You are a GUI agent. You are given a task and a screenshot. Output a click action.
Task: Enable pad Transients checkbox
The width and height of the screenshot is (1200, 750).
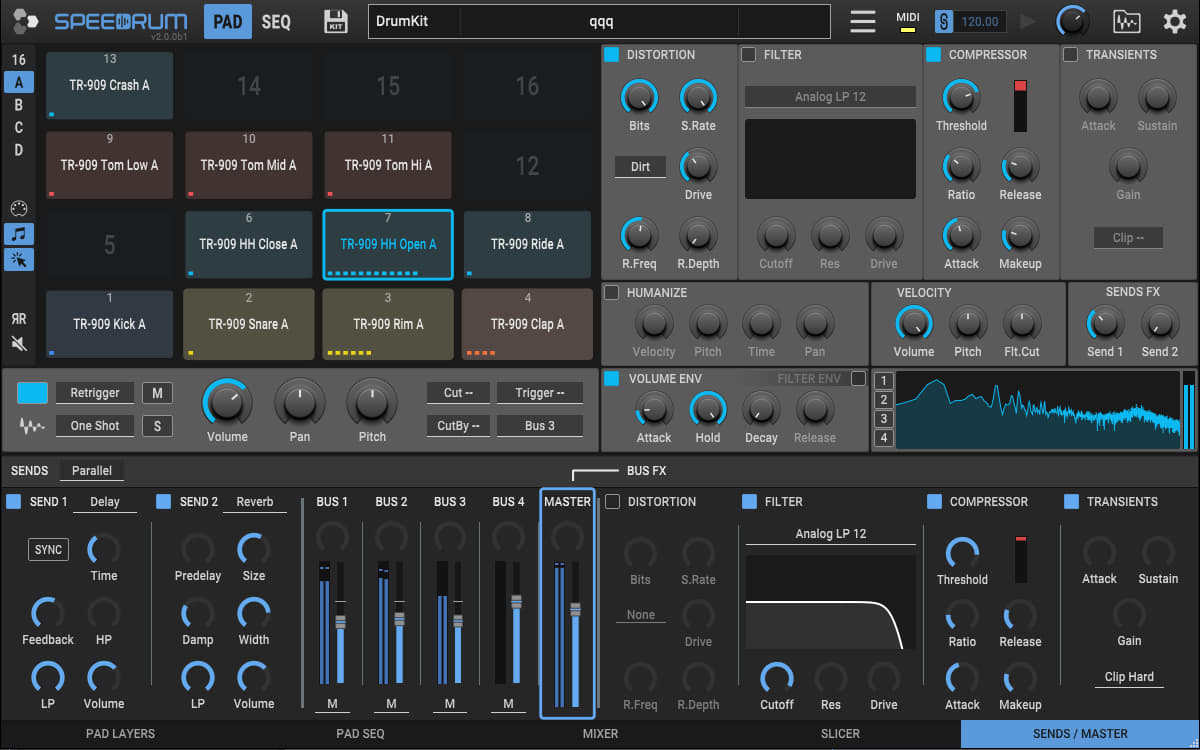pyautogui.click(x=1070, y=55)
